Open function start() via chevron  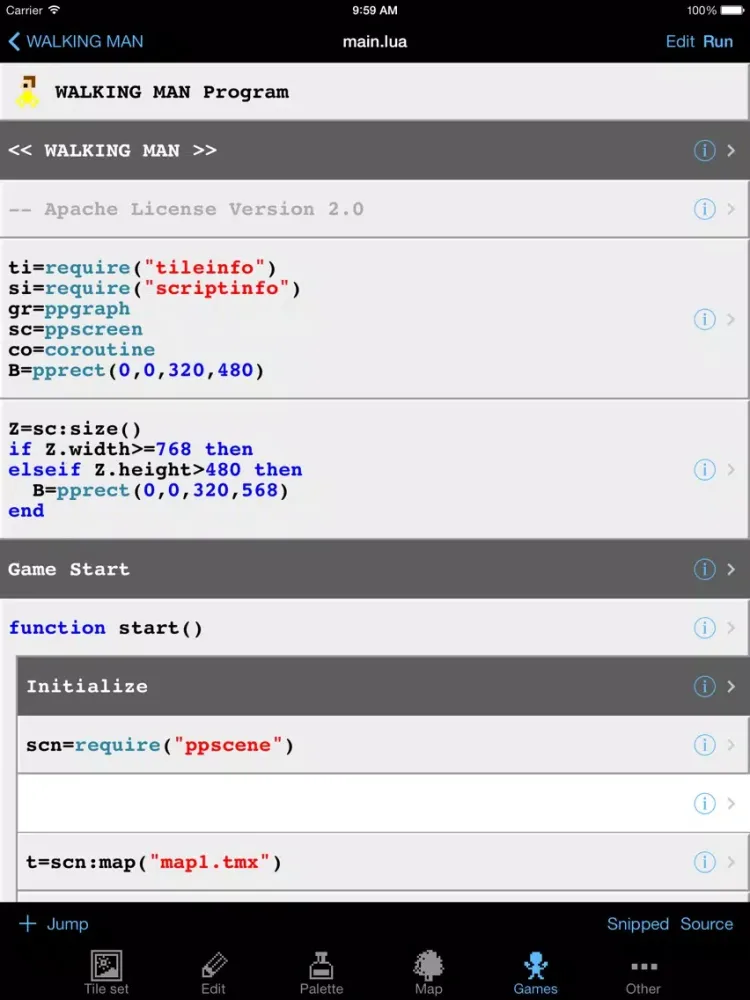(x=731, y=628)
